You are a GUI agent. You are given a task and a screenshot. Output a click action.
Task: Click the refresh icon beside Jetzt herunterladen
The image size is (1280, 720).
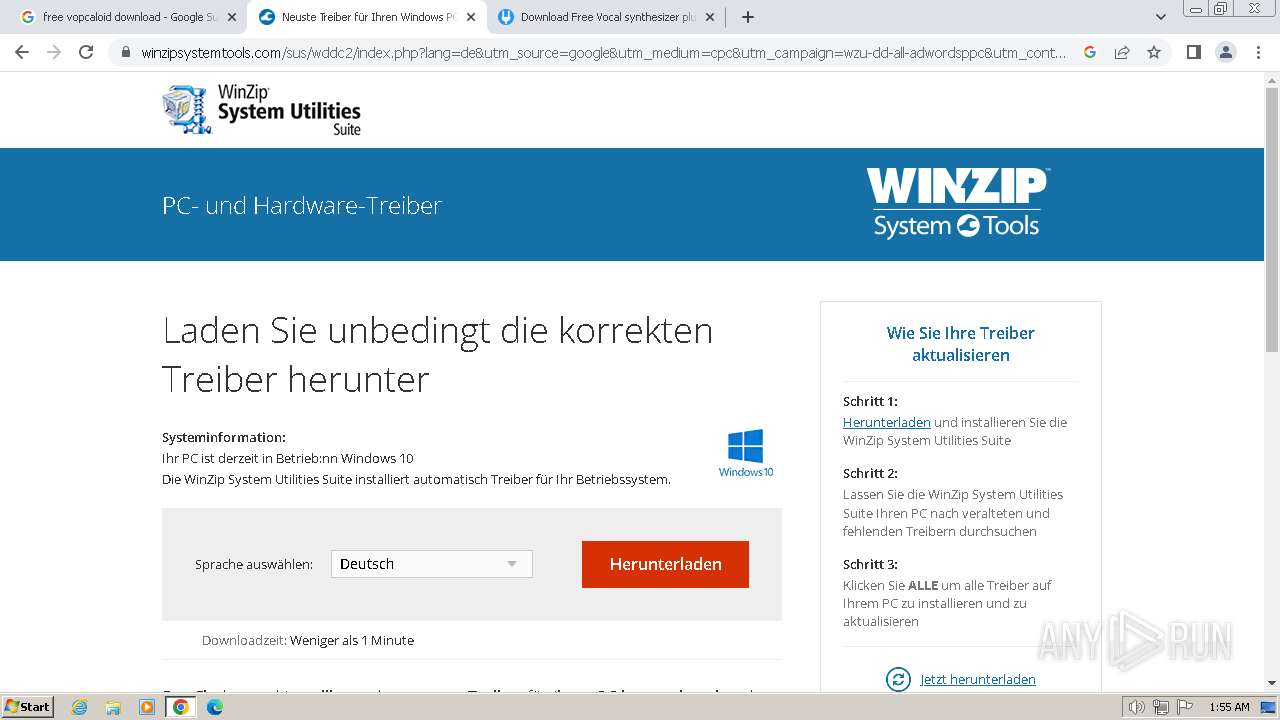point(898,679)
